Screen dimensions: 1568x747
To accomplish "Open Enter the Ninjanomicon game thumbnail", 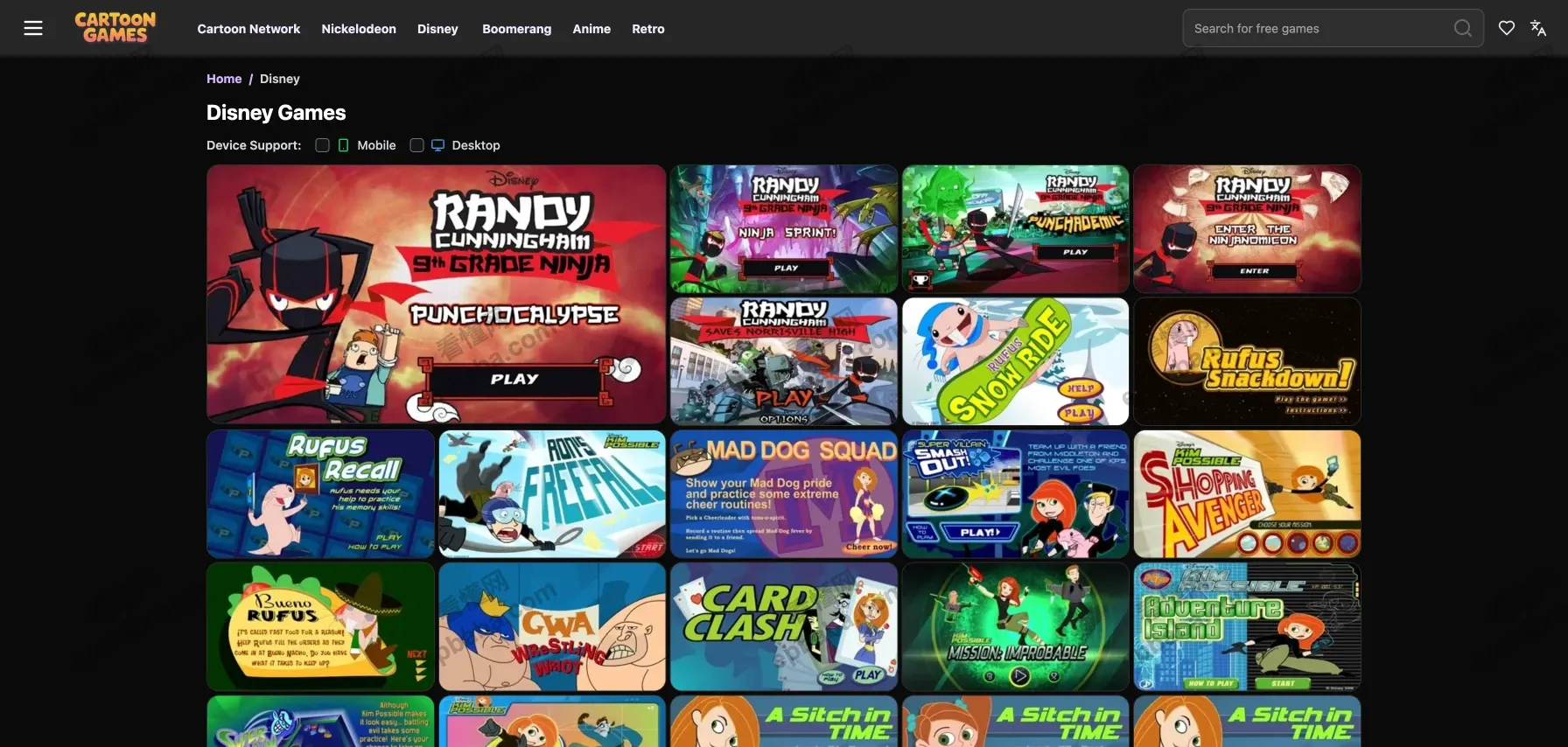I will (x=1248, y=229).
